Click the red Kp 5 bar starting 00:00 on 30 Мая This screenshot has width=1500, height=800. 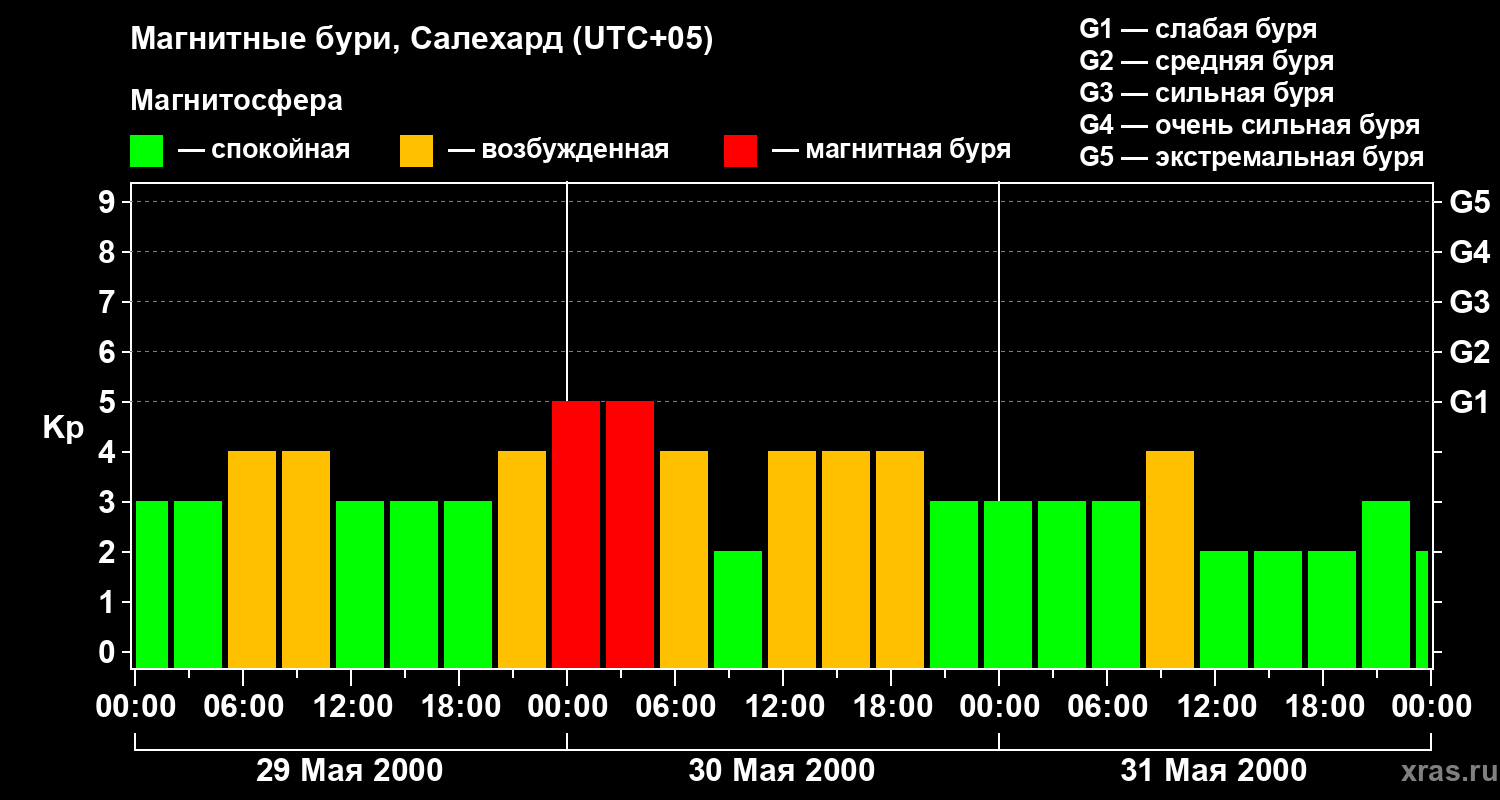point(576,535)
